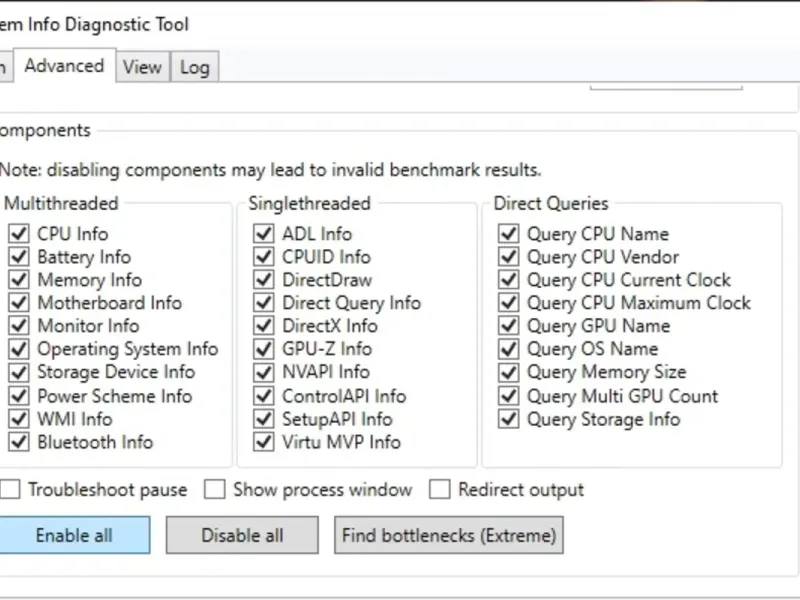Uncheck Storage Device Info

tap(18, 372)
